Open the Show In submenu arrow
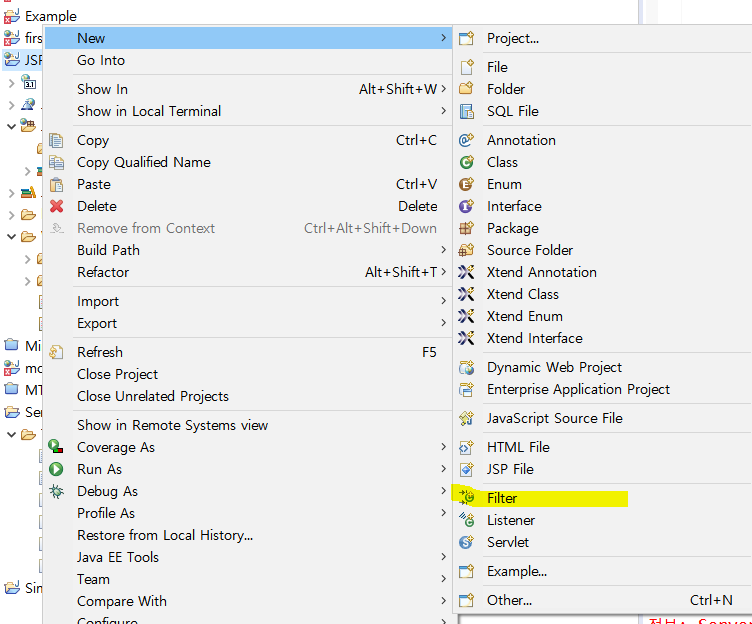 [x=444, y=89]
